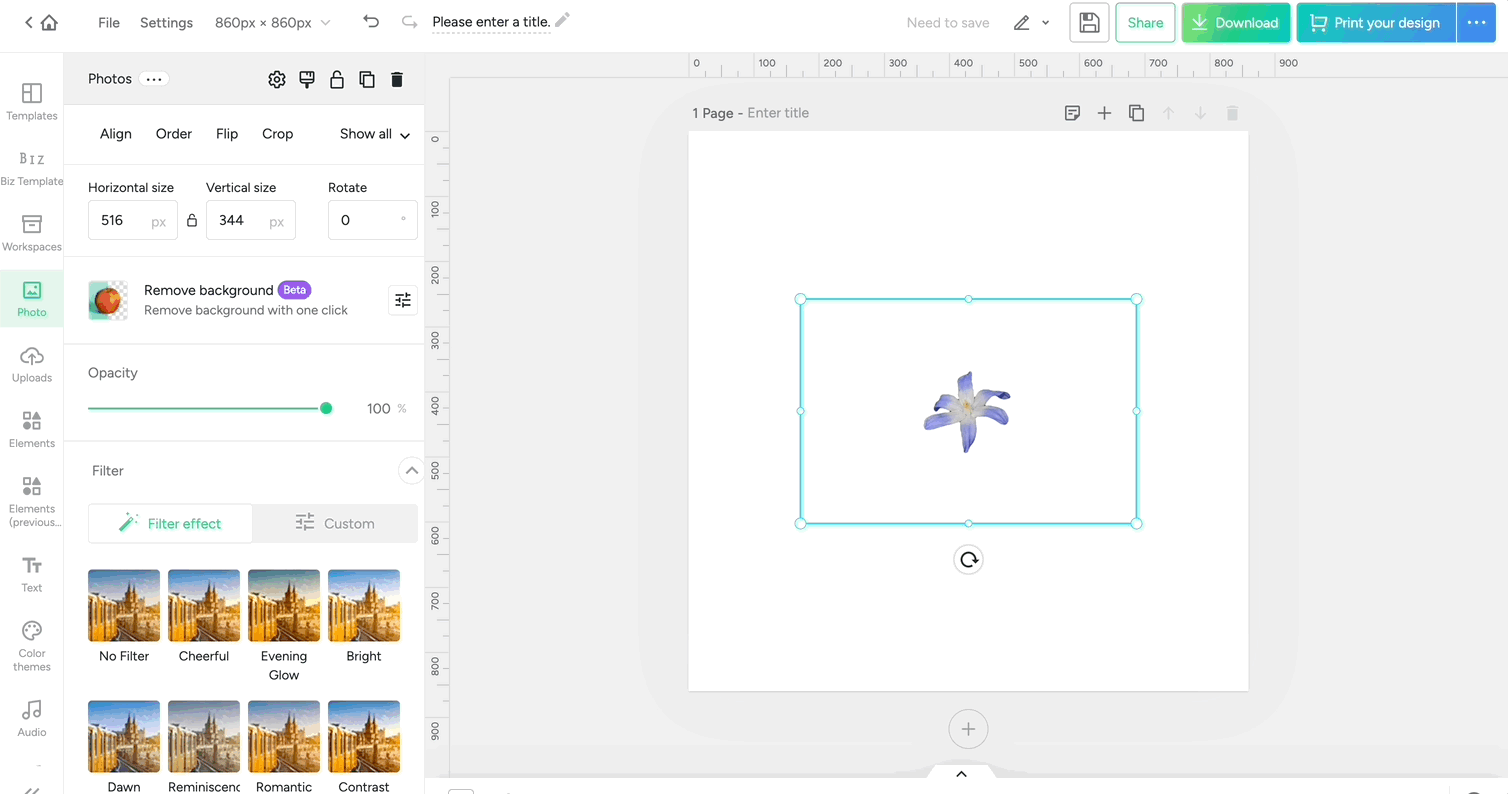Collapse the Filter section chevron
The height and width of the screenshot is (794, 1508).
point(411,470)
